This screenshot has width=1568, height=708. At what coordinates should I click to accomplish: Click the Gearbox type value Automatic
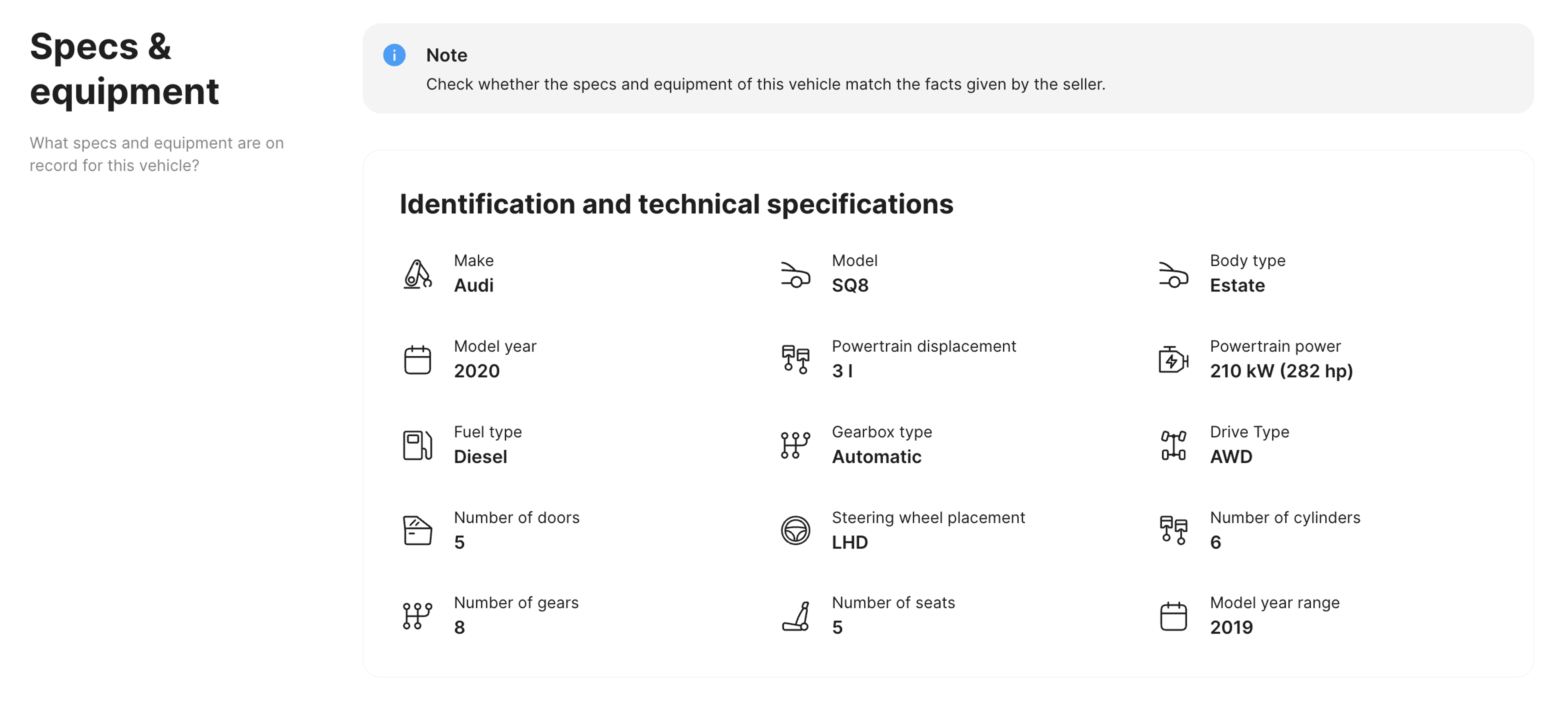point(876,457)
